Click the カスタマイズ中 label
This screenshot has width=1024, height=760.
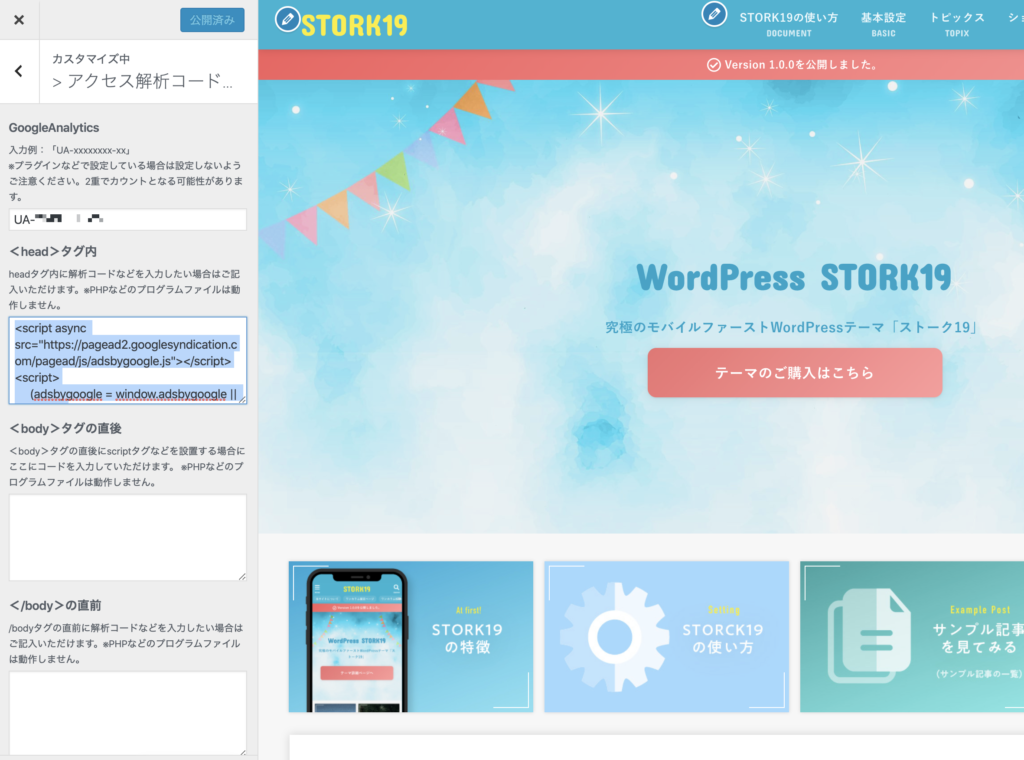pyautogui.click(x=91, y=59)
